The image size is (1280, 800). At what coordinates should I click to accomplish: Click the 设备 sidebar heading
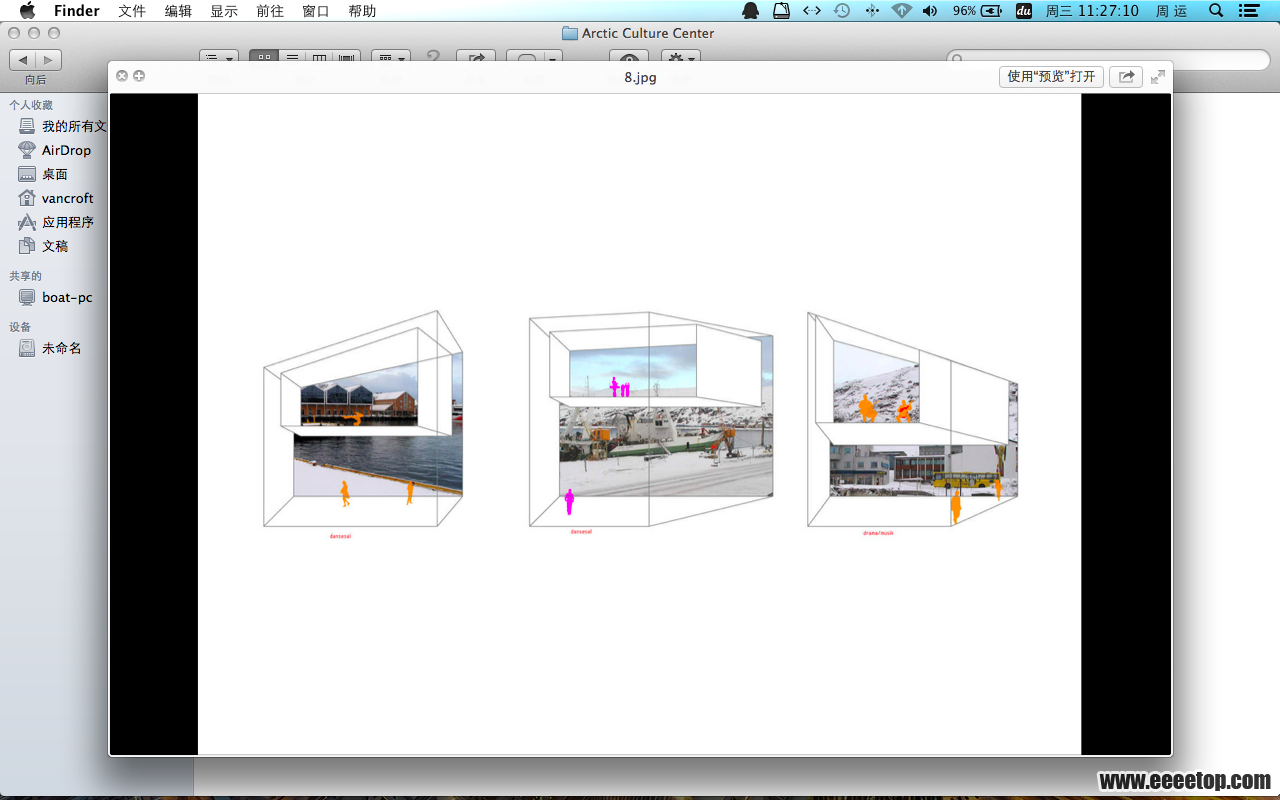20,327
